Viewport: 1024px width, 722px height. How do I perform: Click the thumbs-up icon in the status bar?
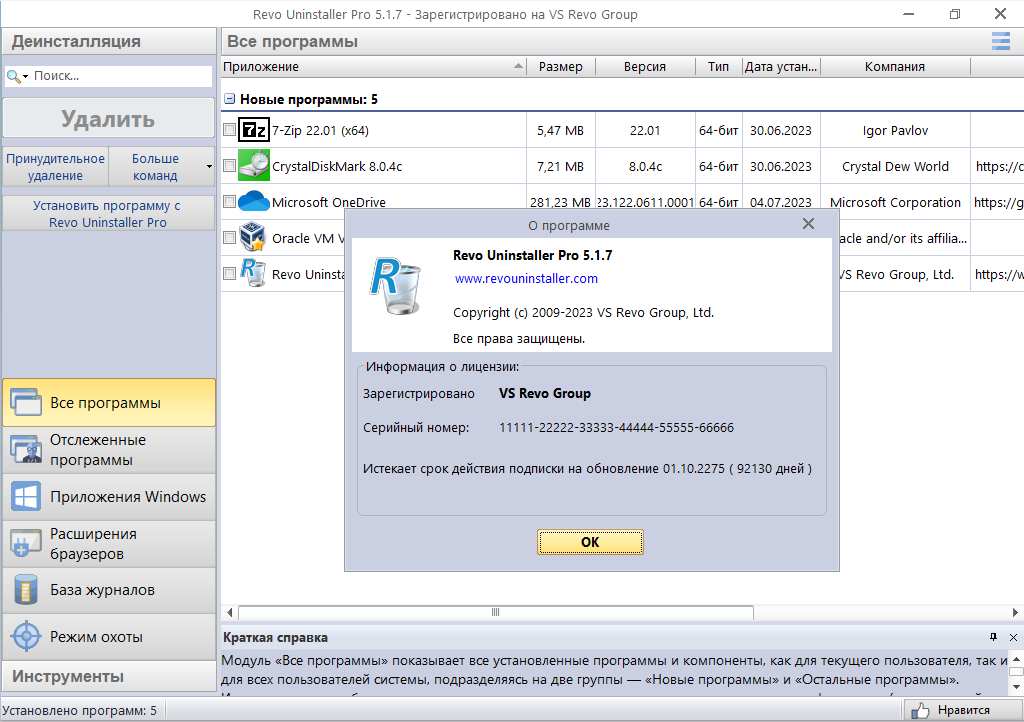(920, 710)
